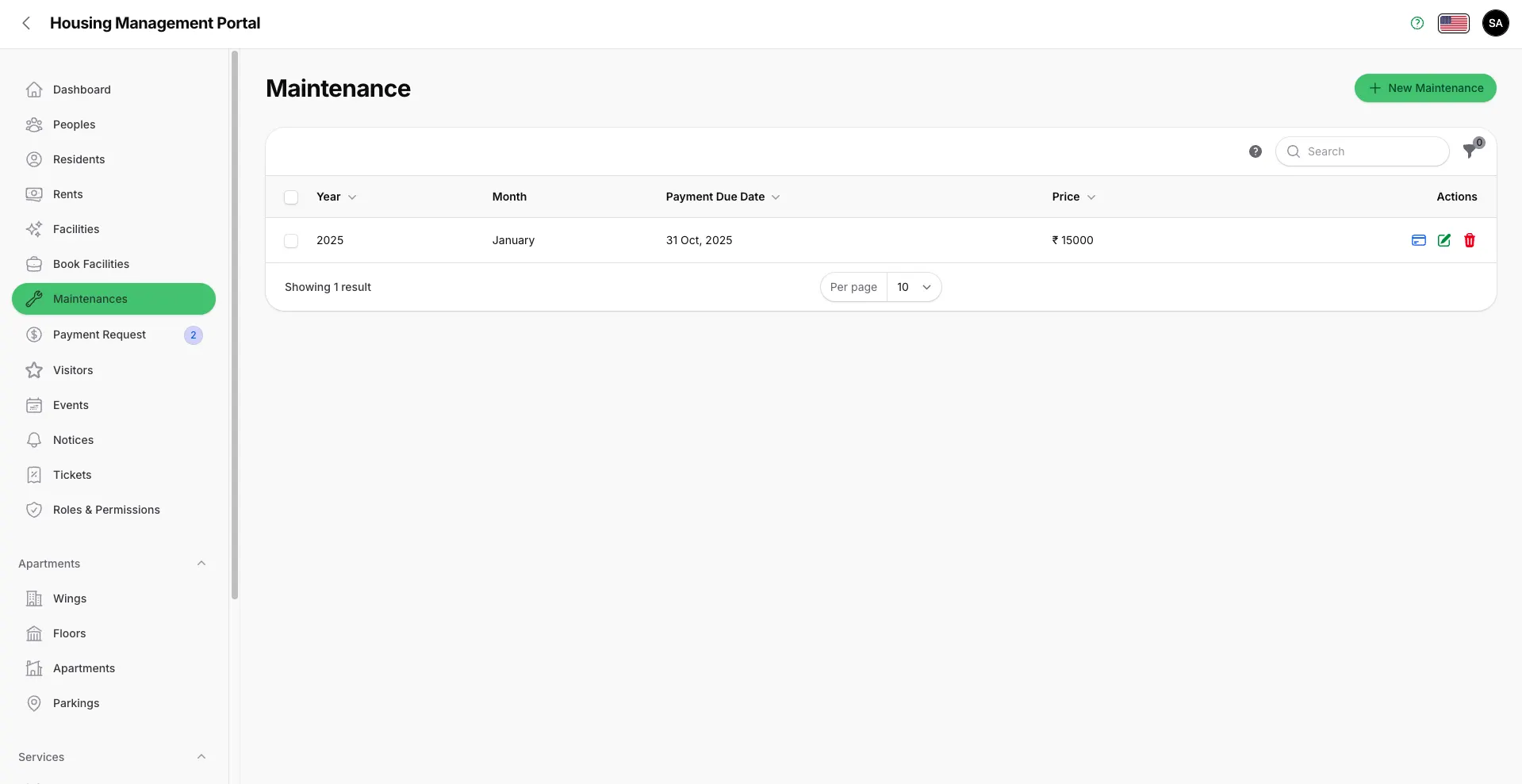
Task: Go to the Dashboard sidebar item
Action: (x=82, y=90)
